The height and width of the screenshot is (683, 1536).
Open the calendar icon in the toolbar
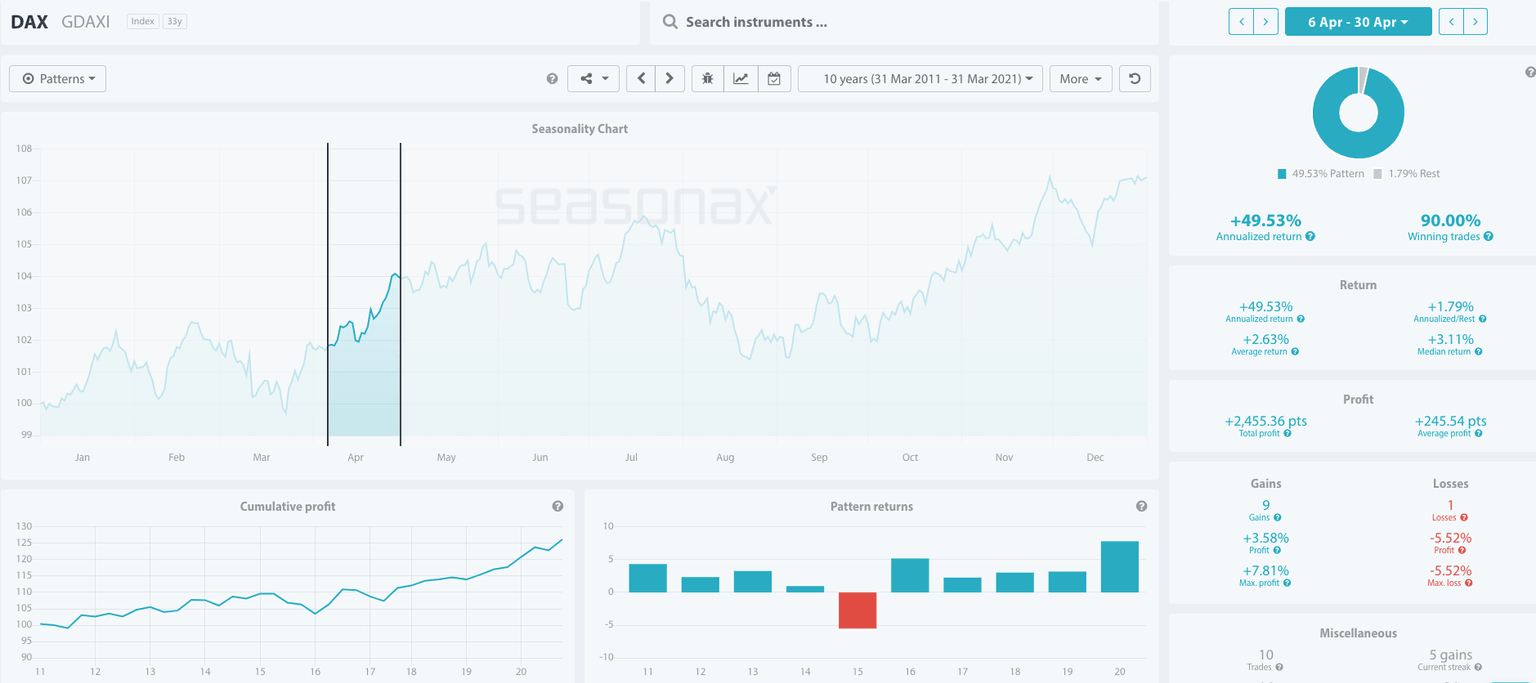[774, 78]
